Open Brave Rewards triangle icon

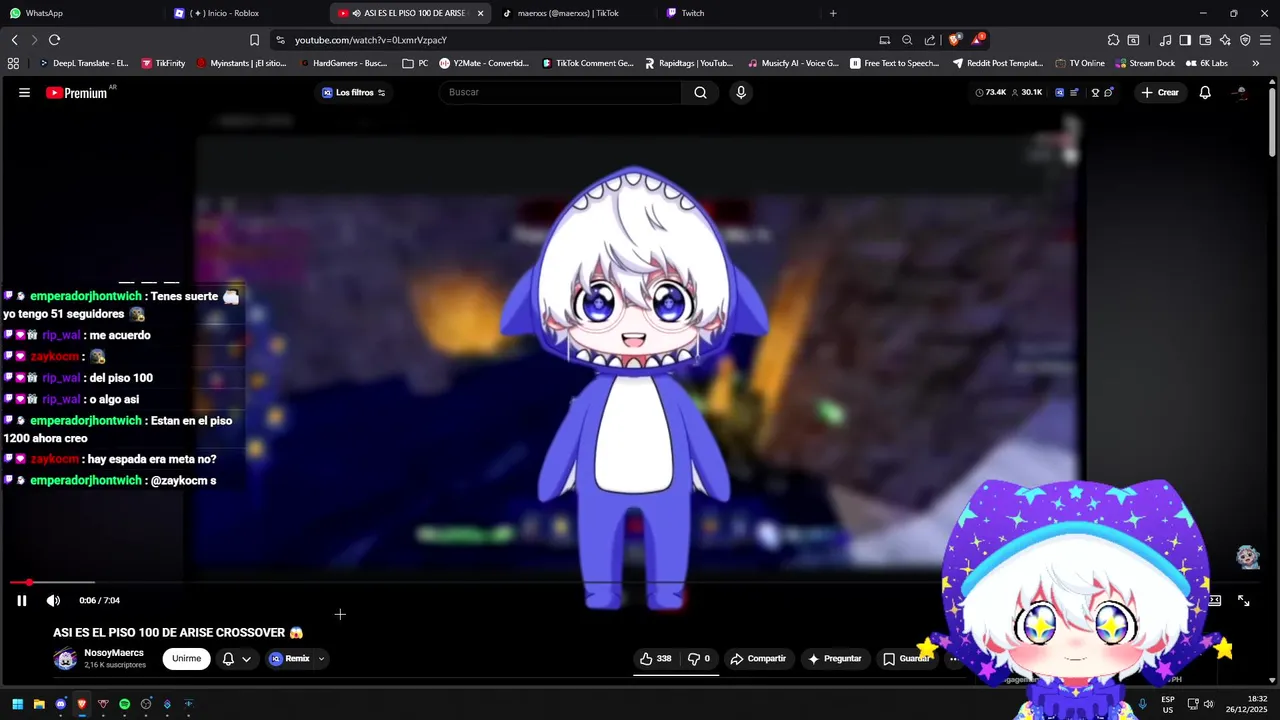[978, 40]
